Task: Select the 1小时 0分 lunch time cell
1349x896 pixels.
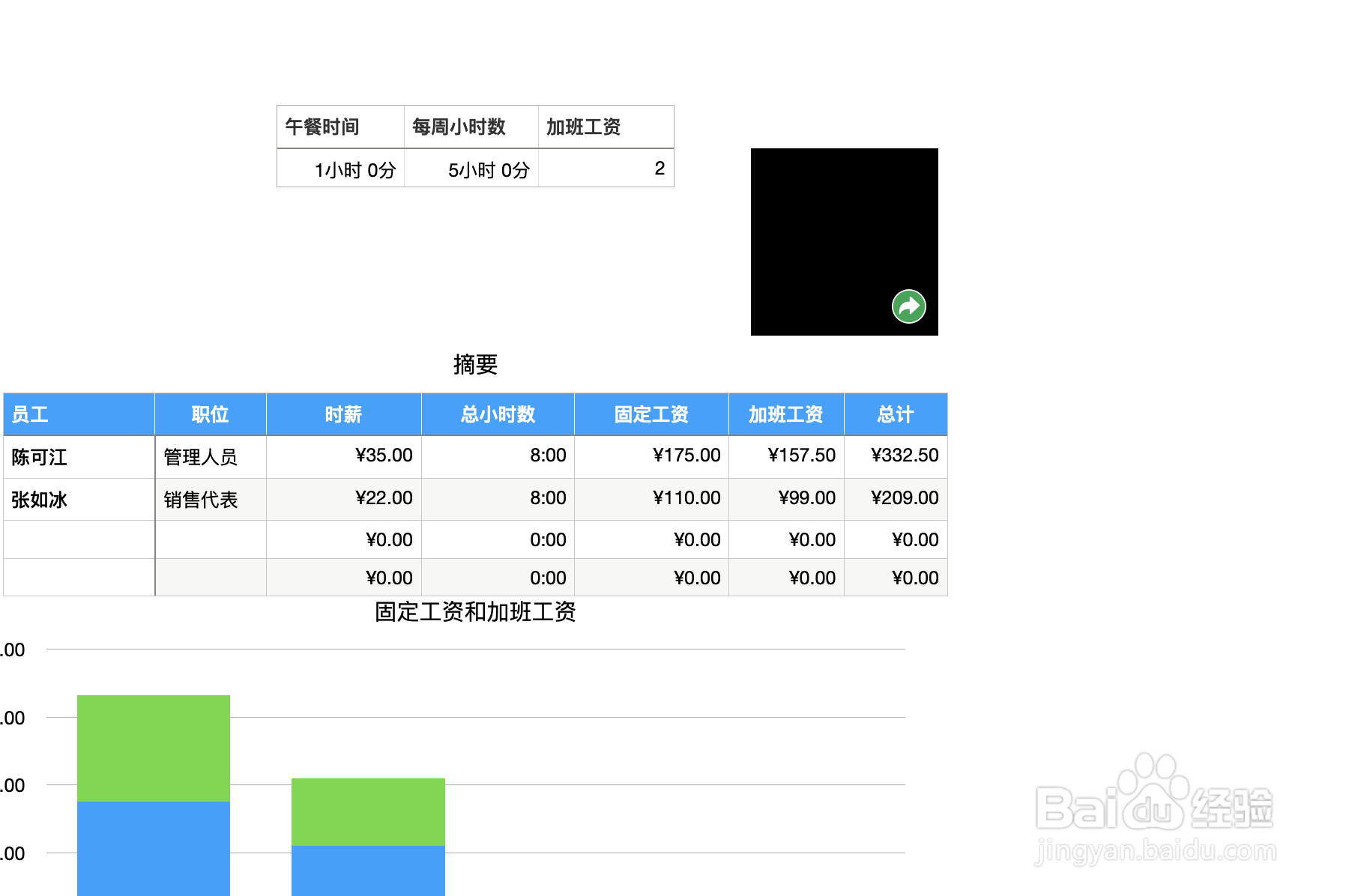Action: [x=356, y=169]
